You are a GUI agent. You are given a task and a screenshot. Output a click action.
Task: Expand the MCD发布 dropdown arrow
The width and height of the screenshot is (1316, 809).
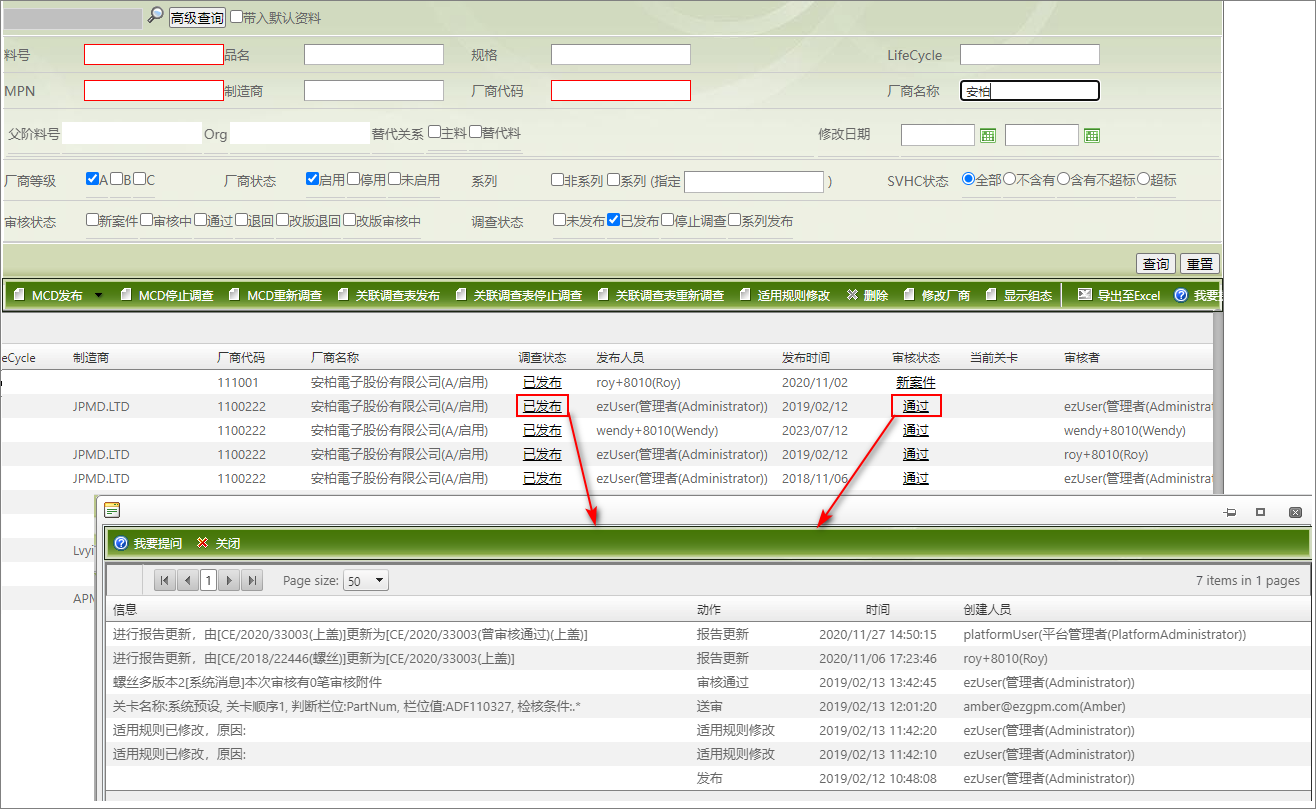[98, 295]
